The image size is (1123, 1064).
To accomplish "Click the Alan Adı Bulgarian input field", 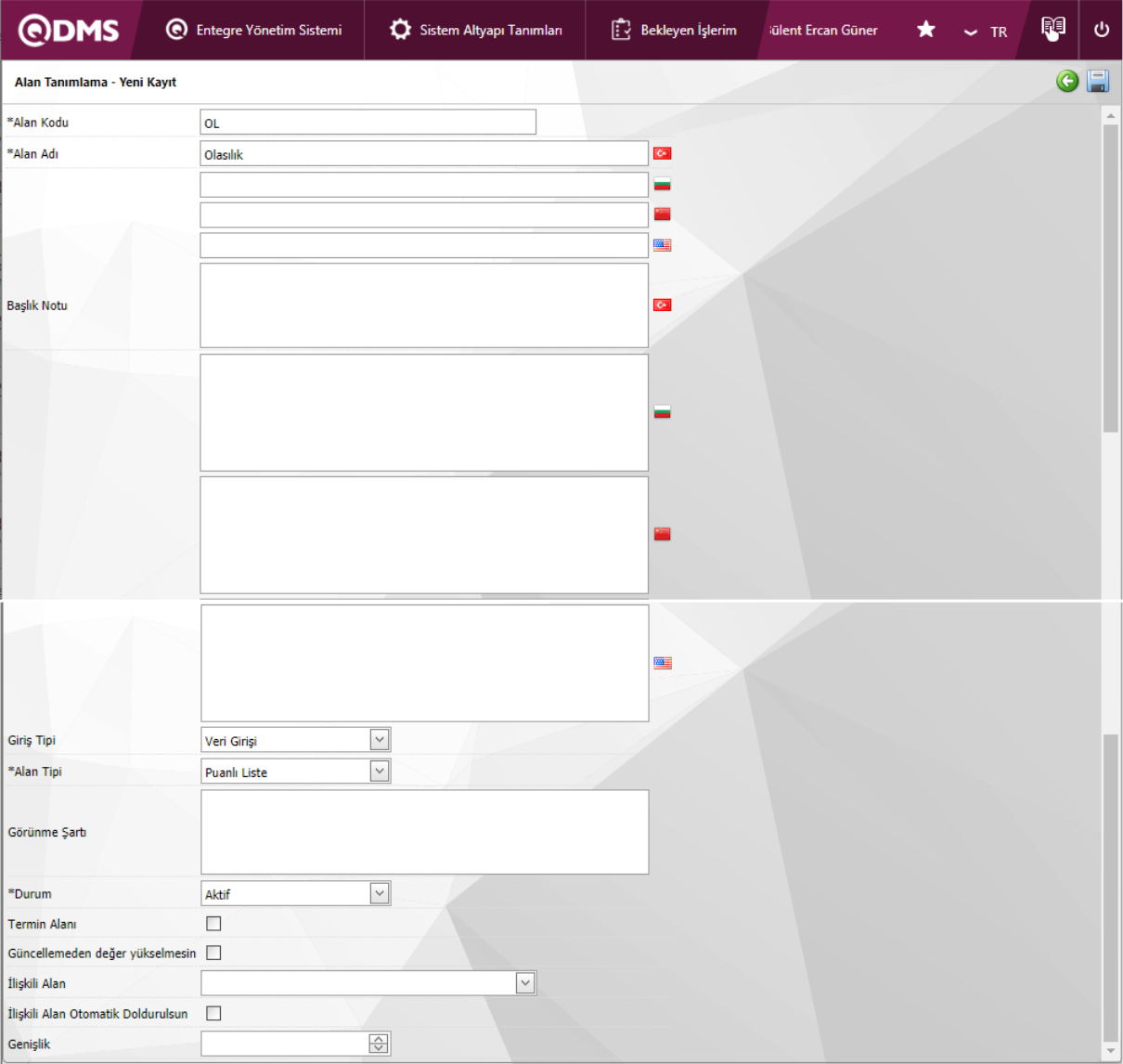I will click(x=424, y=185).
